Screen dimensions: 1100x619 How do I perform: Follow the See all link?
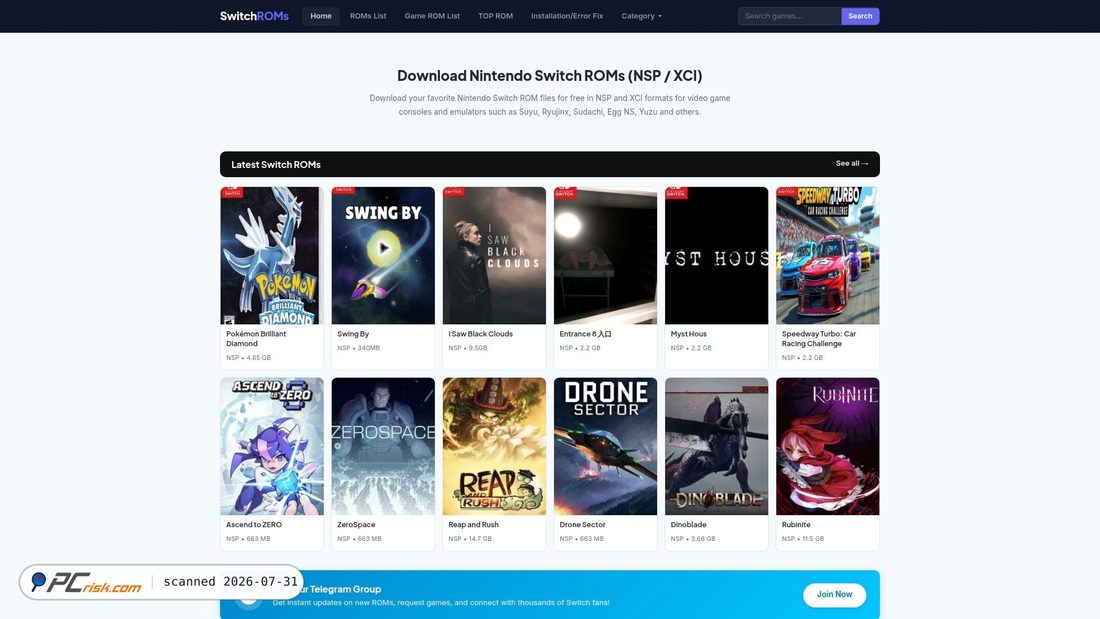852,164
